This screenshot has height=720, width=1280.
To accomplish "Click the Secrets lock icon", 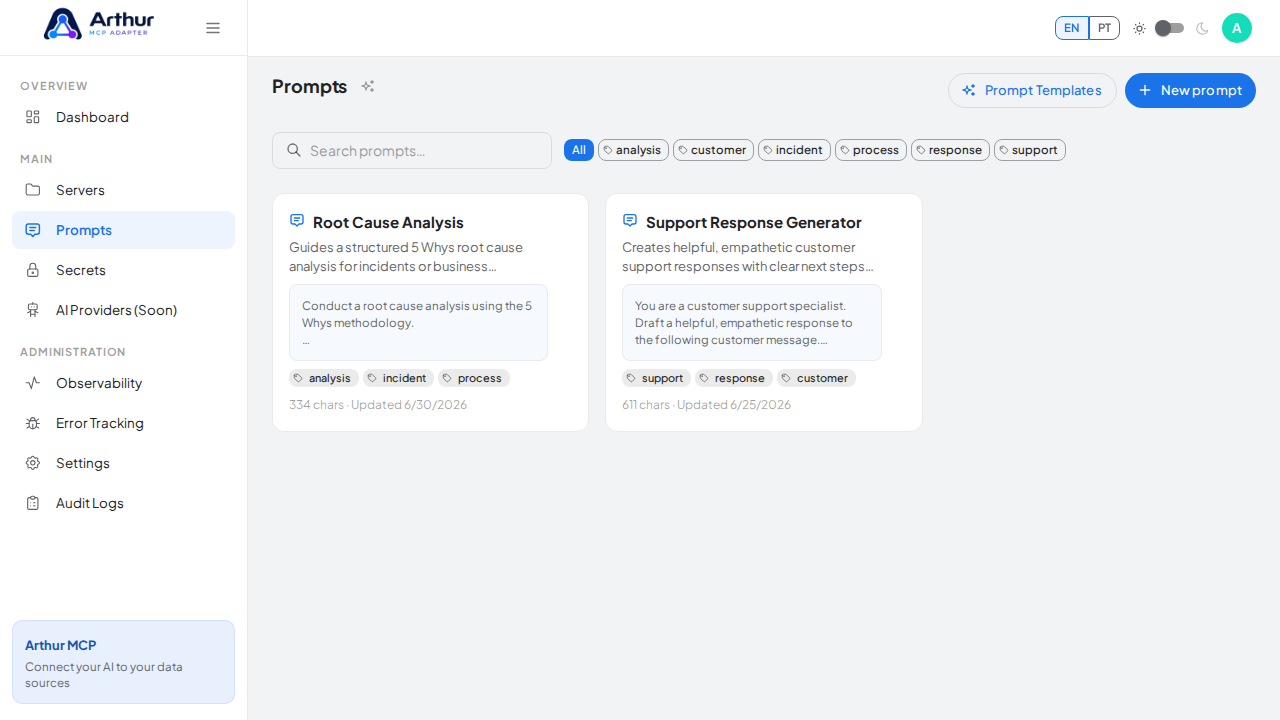I will (x=33, y=270).
